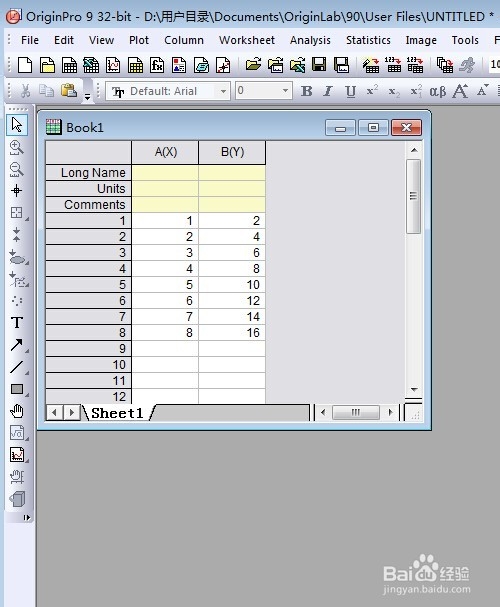Click Import Single ASCII icon

pyautogui.click(x=393, y=65)
